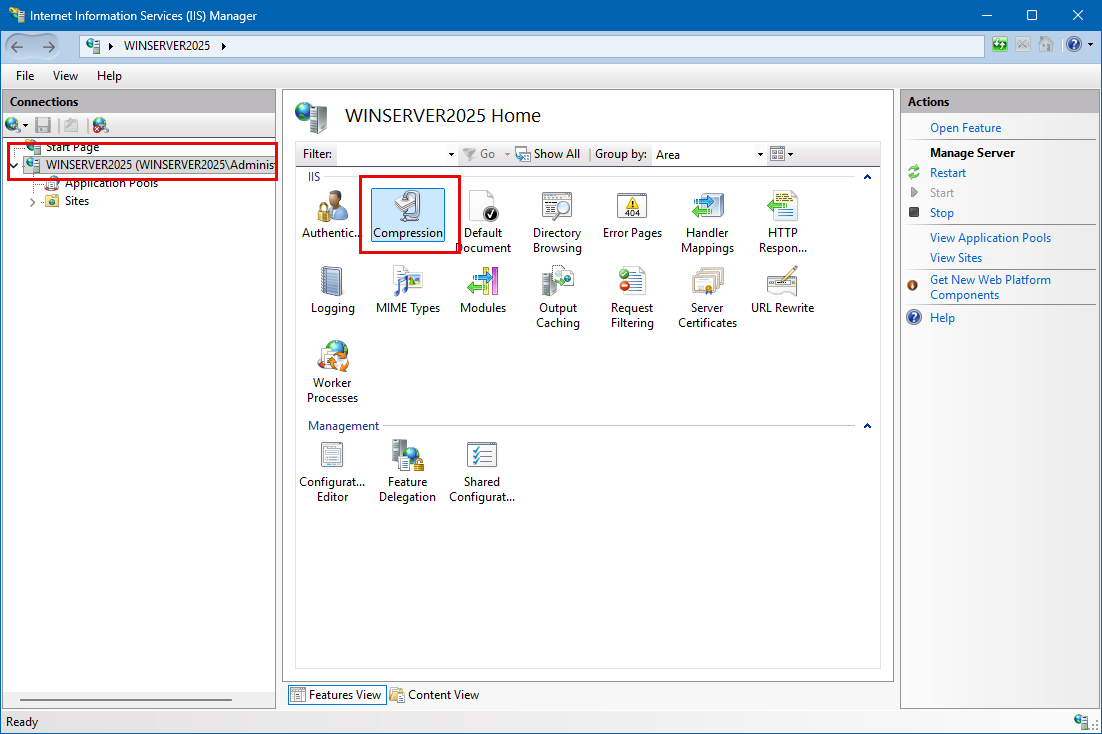Open the Compression feature icon
Image resolution: width=1102 pixels, height=734 pixels.
tap(408, 212)
